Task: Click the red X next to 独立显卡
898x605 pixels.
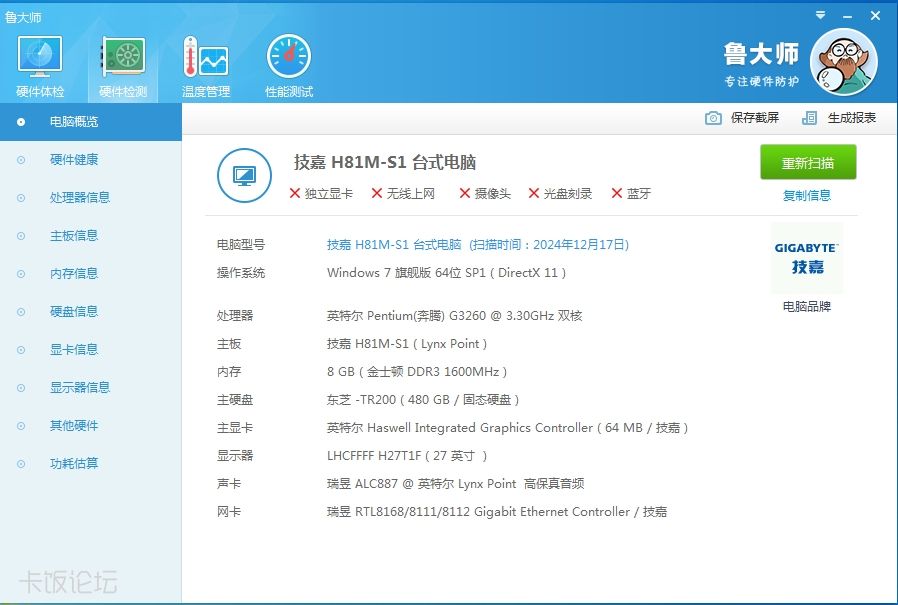Action: click(x=295, y=194)
